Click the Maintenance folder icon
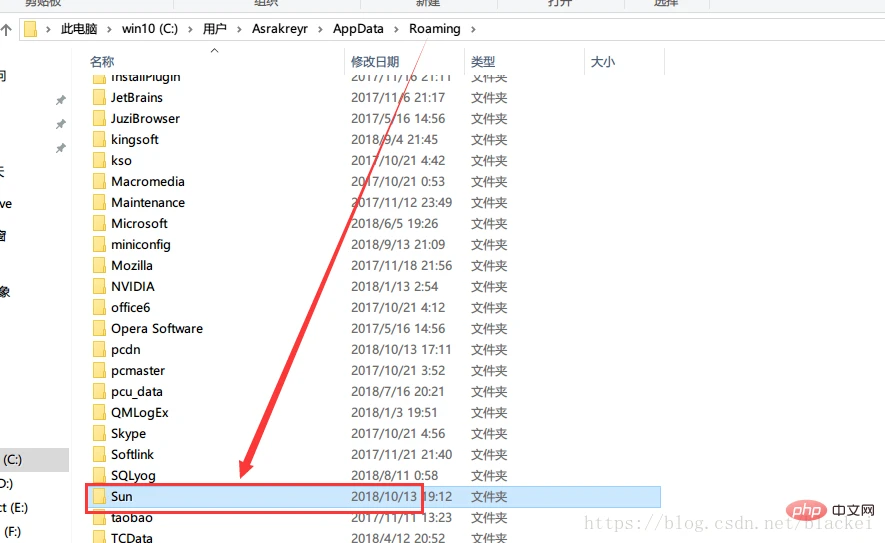Viewport: 885px width, 543px height. [x=99, y=202]
